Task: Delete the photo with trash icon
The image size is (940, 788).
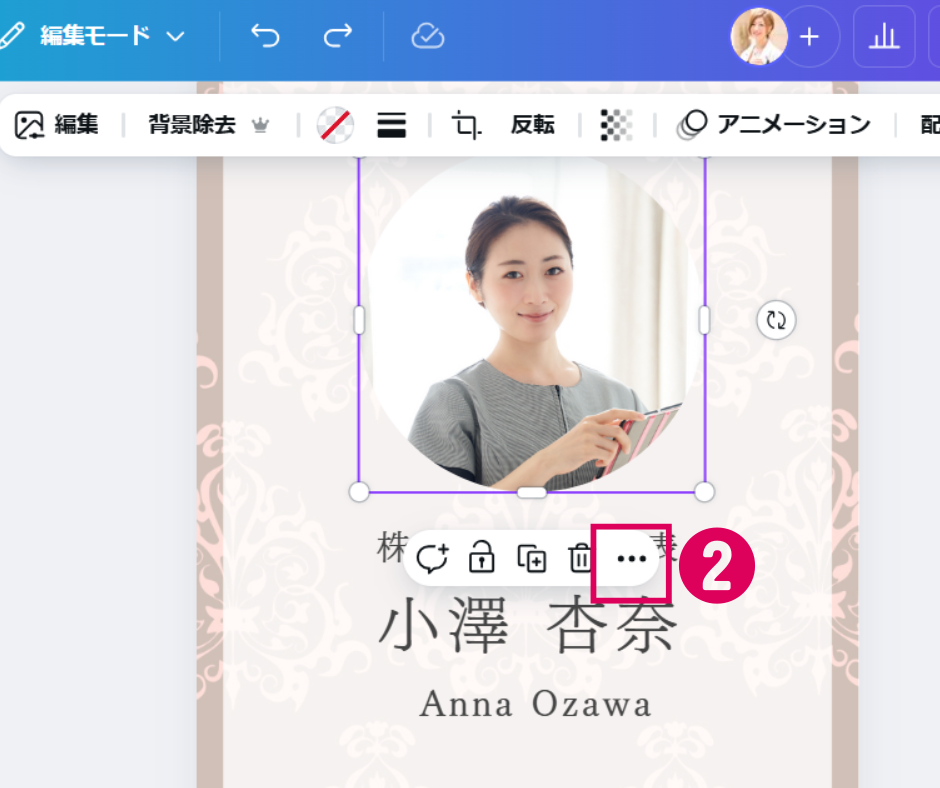Action: pos(580,558)
